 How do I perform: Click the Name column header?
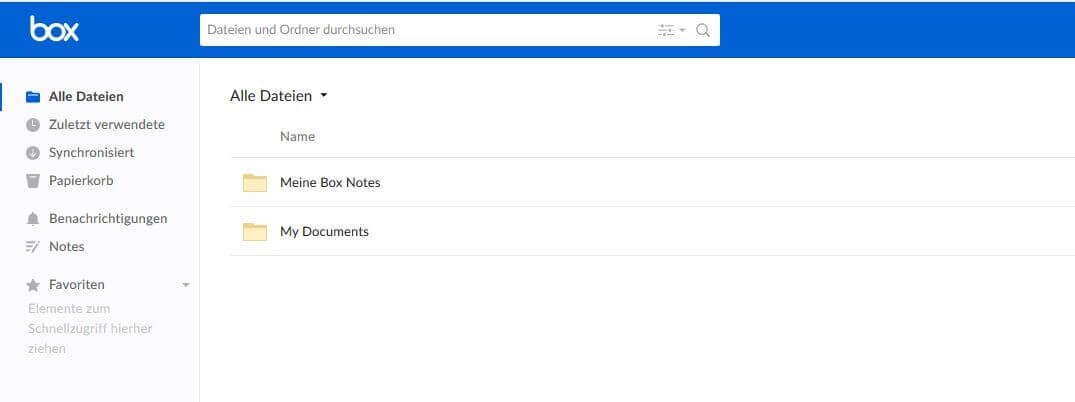coord(297,137)
